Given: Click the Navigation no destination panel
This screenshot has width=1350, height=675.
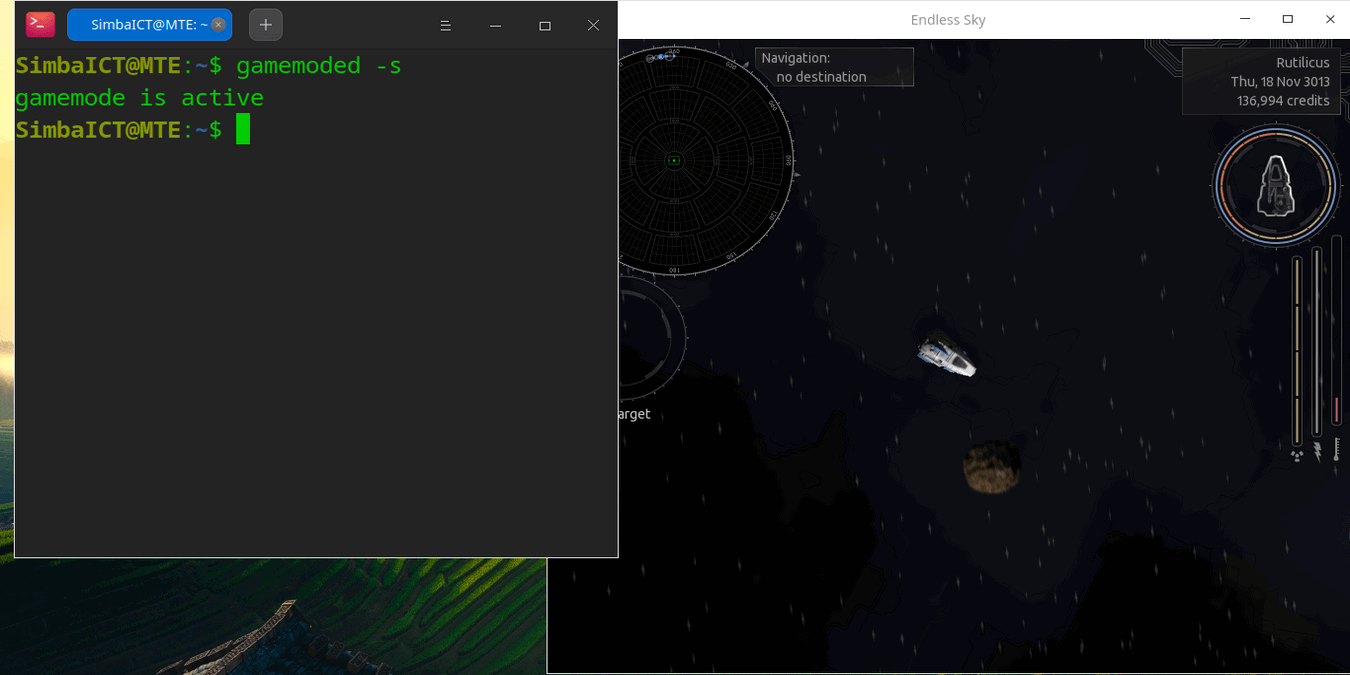Looking at the screenshot, I should (x=834, y=66).
